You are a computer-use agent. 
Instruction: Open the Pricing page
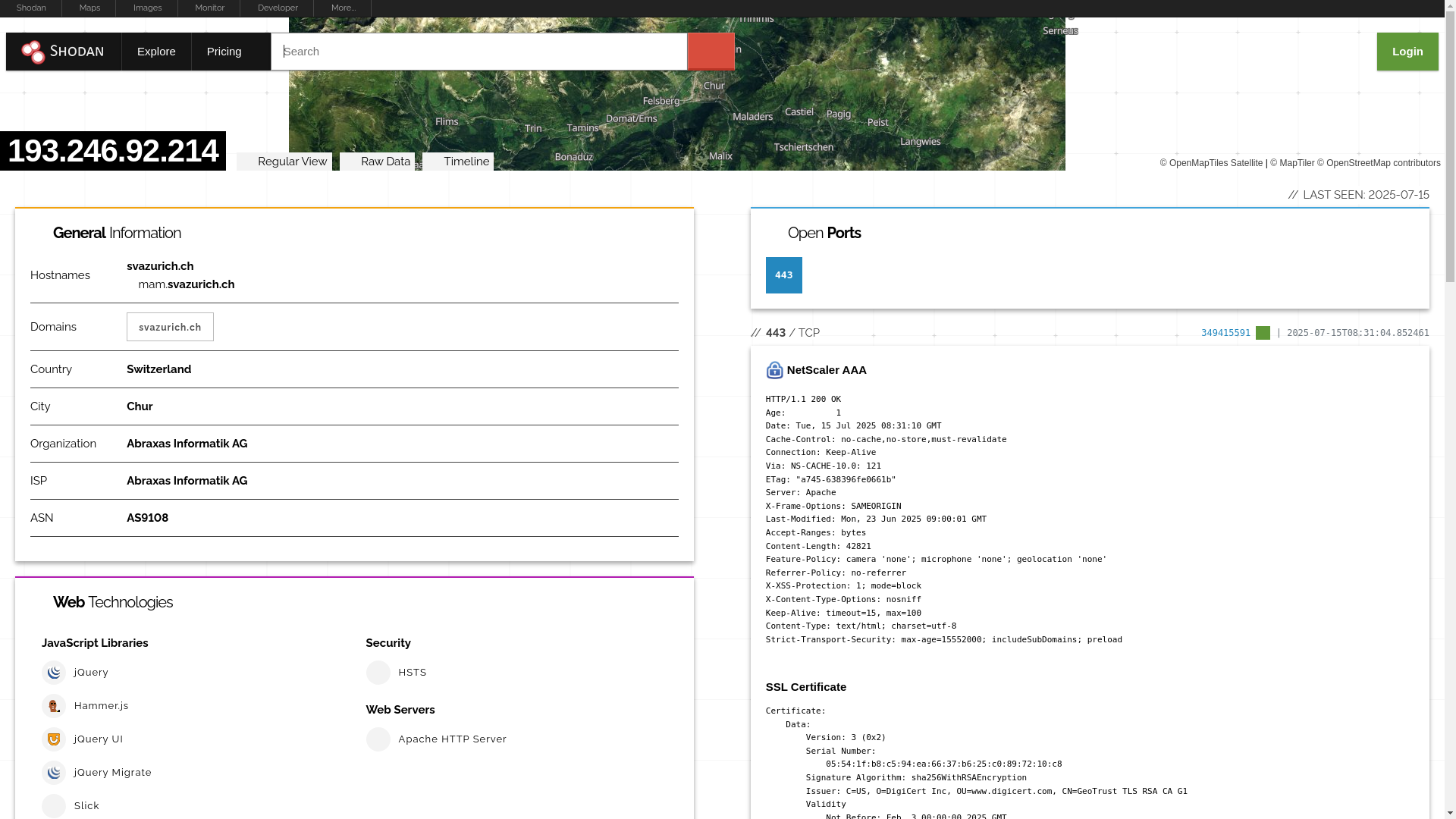coord(224,52)
